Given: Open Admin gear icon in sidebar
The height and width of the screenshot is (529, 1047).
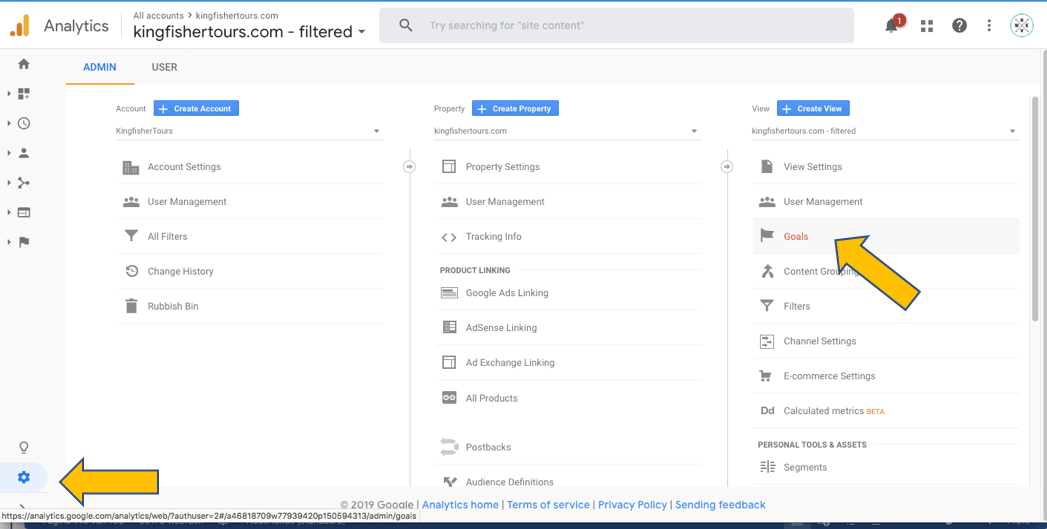Looking at the screenshot, I should [24, 477].
